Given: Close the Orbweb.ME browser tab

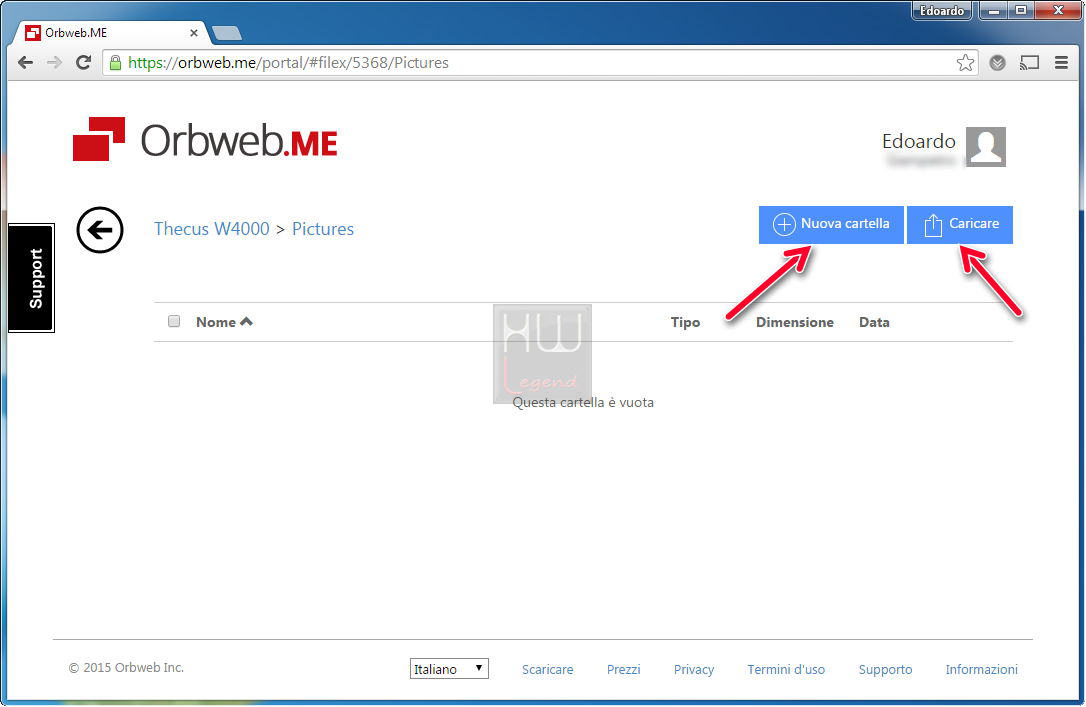Looking at the screenshot, I should 193,33.
